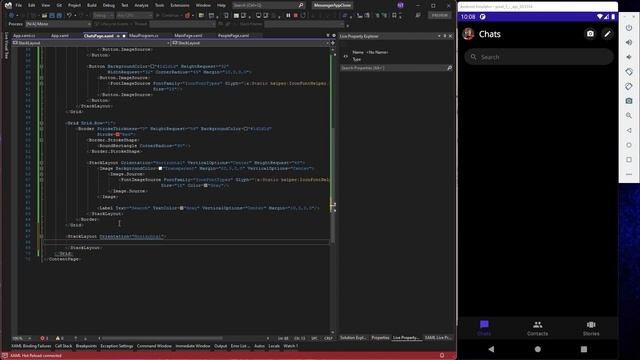This screenshot has height=360, width=640.
Task: Tap the pencil compose icon in Chats header
Action: coord(607,34)
